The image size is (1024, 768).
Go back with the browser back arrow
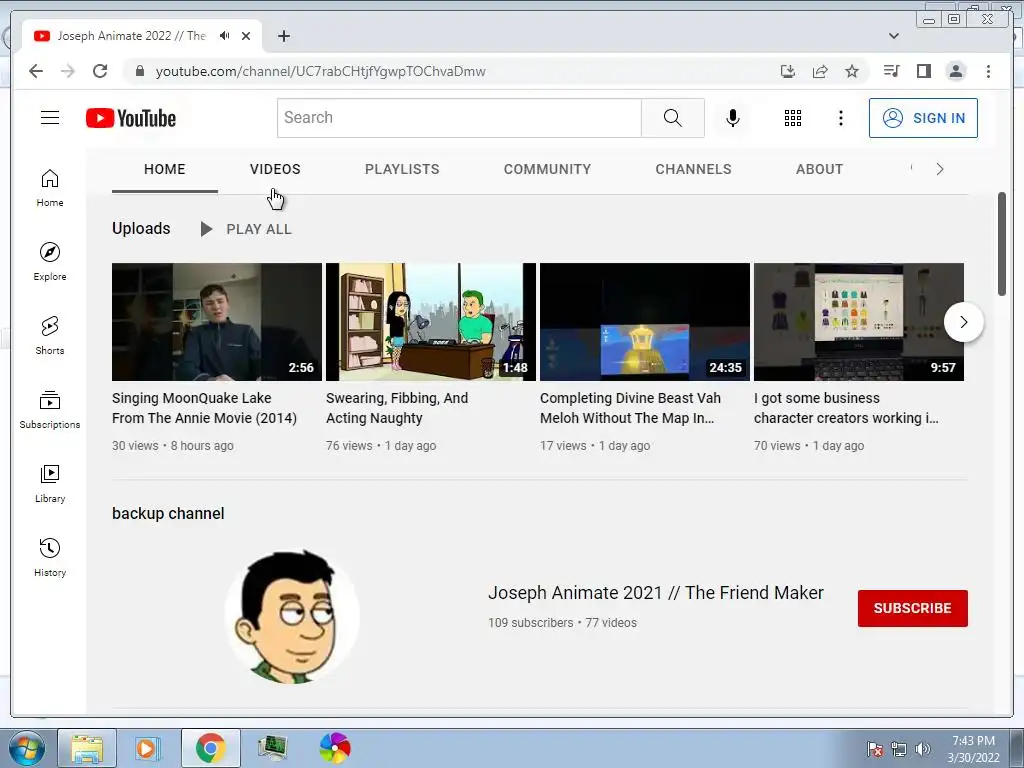point(36,71)
